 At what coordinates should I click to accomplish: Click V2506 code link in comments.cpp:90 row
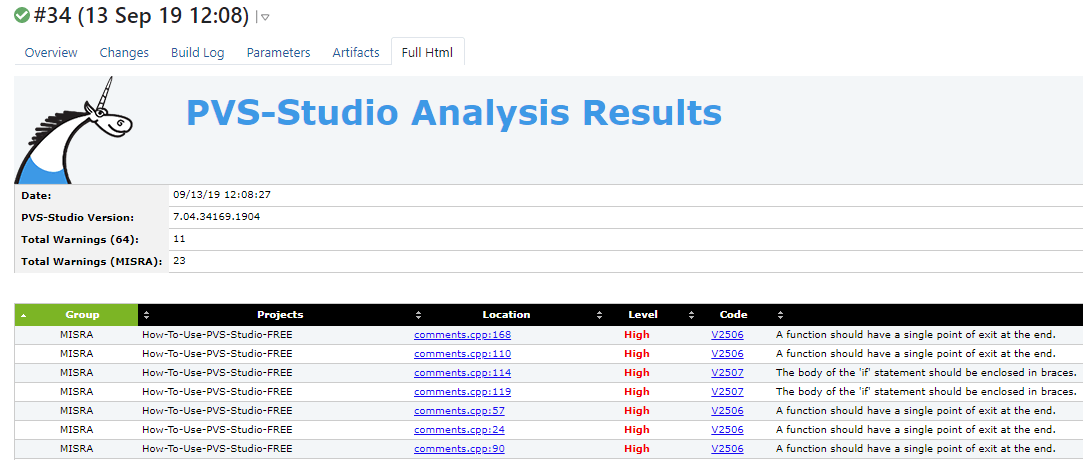[727, 449]
